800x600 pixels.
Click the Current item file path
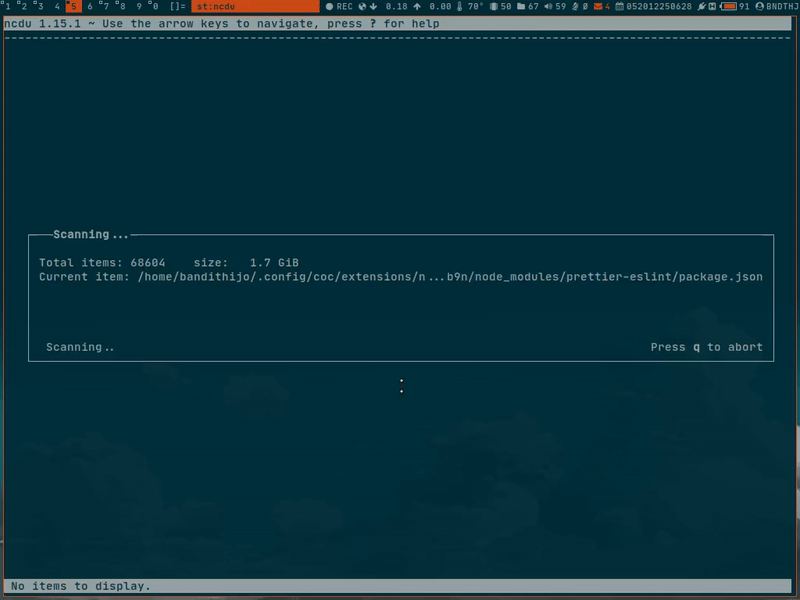(x=450, y=277)
